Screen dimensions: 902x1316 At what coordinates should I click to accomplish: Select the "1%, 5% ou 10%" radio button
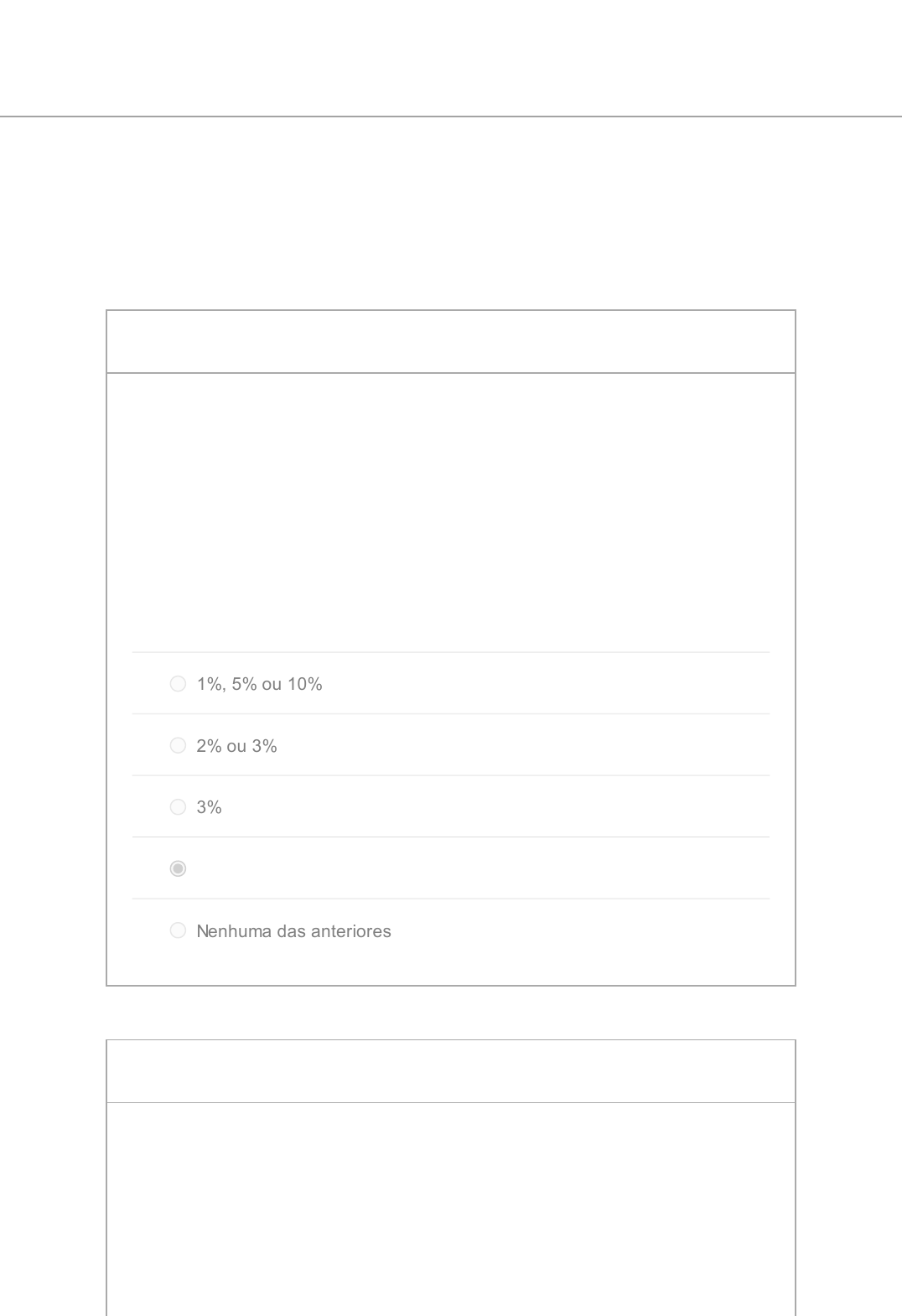pos(178,684)
